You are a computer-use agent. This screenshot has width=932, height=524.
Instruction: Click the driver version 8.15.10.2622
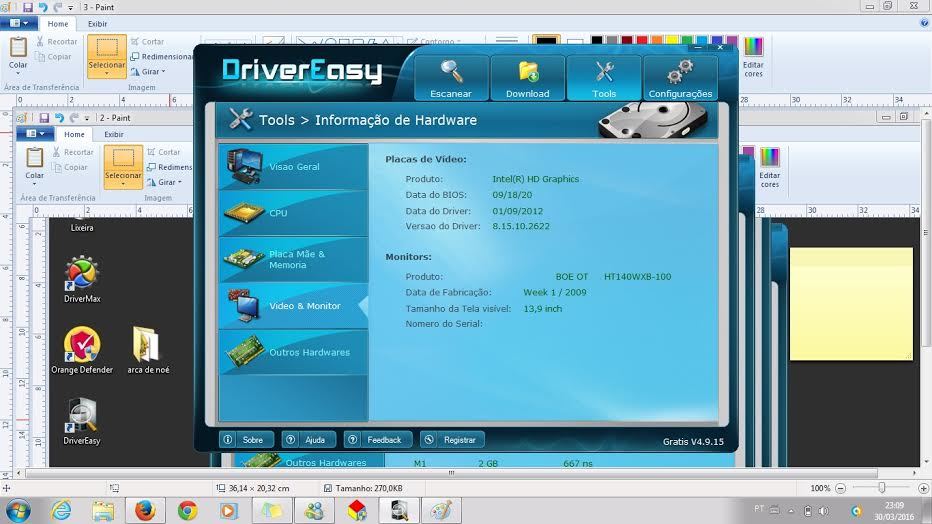(x=521, y=226)
